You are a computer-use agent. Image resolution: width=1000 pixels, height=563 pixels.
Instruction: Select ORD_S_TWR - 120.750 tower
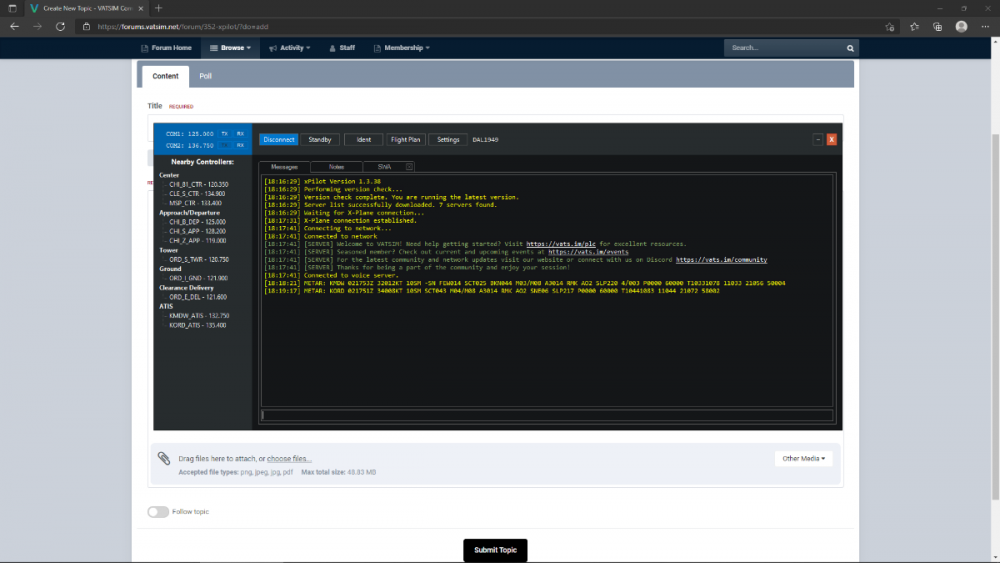point(198,260)
